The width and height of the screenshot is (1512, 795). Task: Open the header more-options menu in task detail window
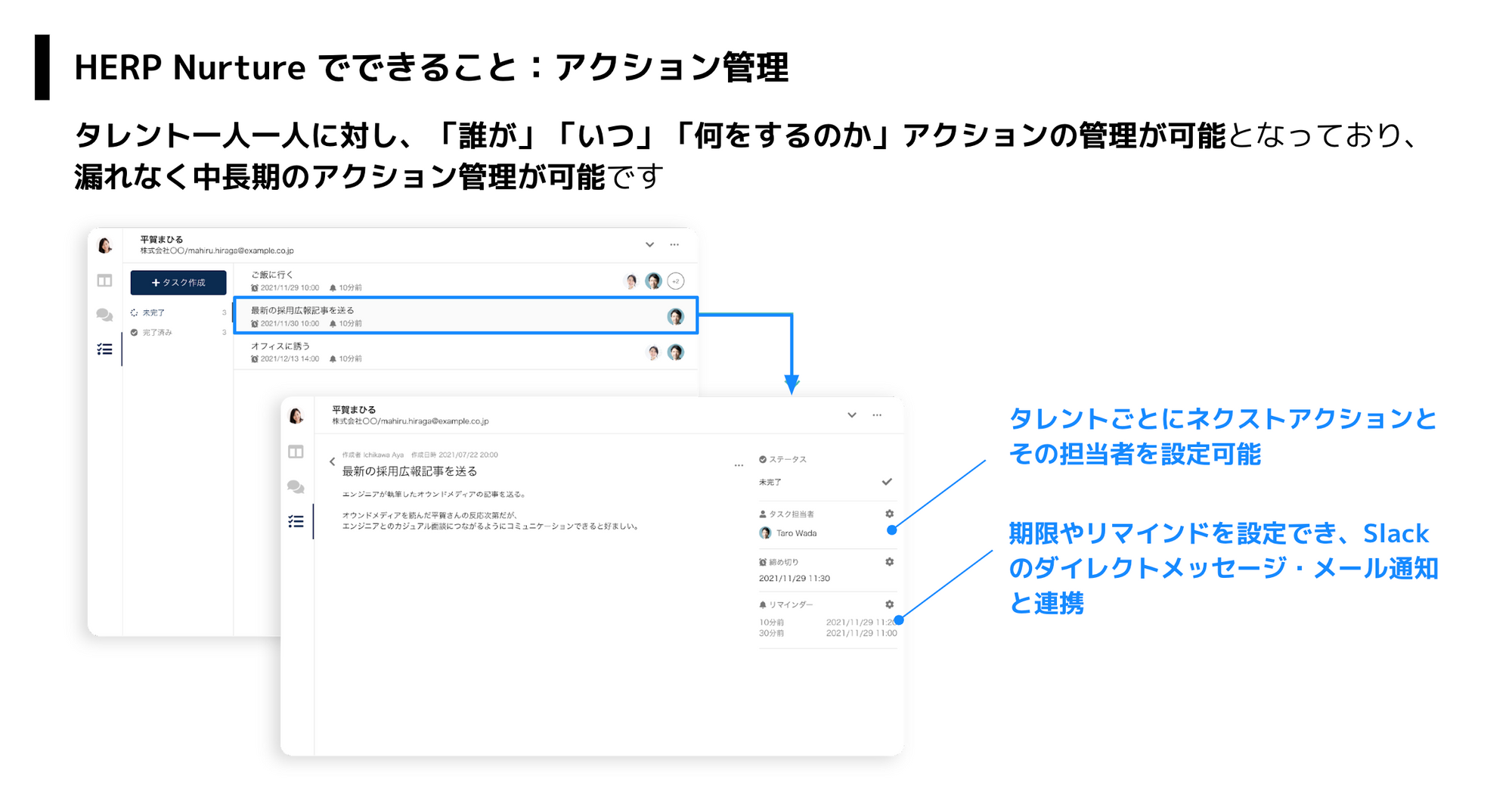click(877, 415)
